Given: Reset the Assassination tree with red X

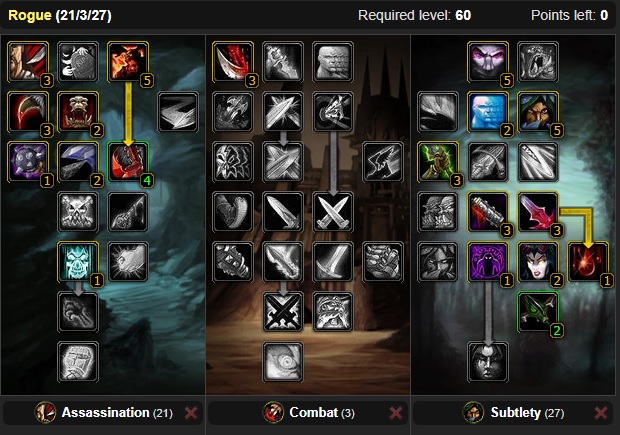Looking at the screenshot, I should 191,412.
